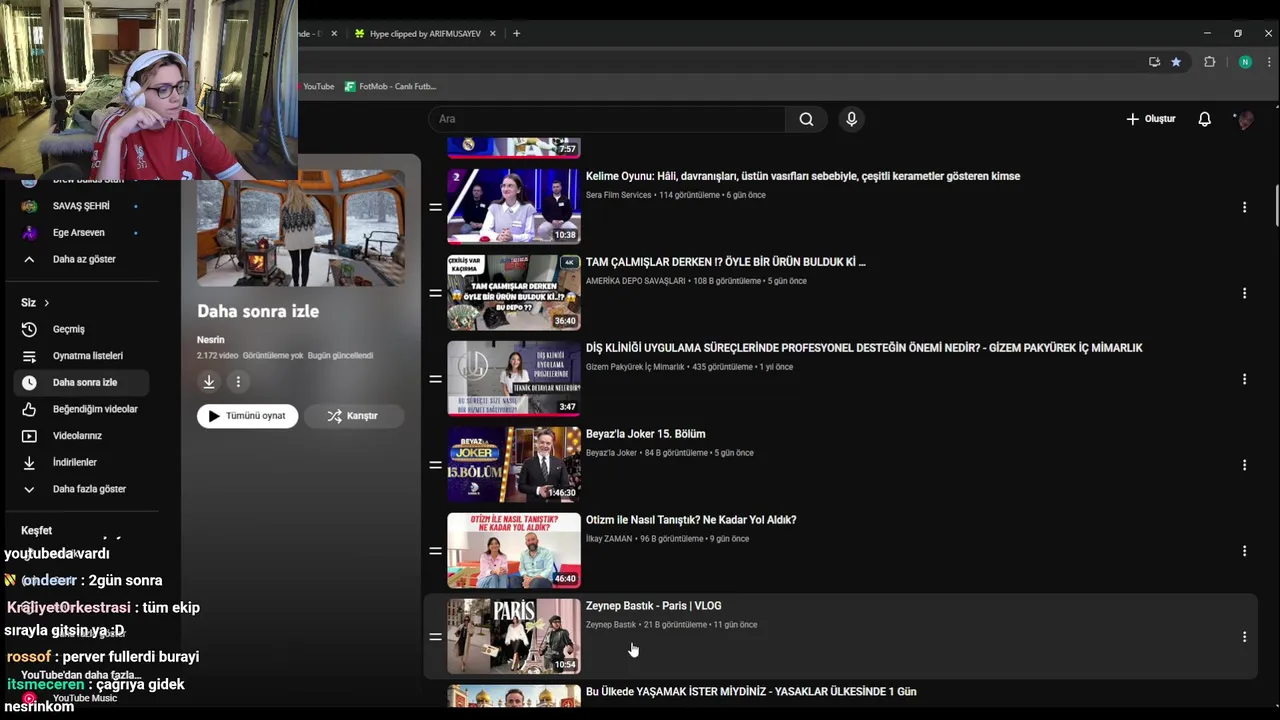
Task: Open the notifications bell
Action: point(1204,119)
